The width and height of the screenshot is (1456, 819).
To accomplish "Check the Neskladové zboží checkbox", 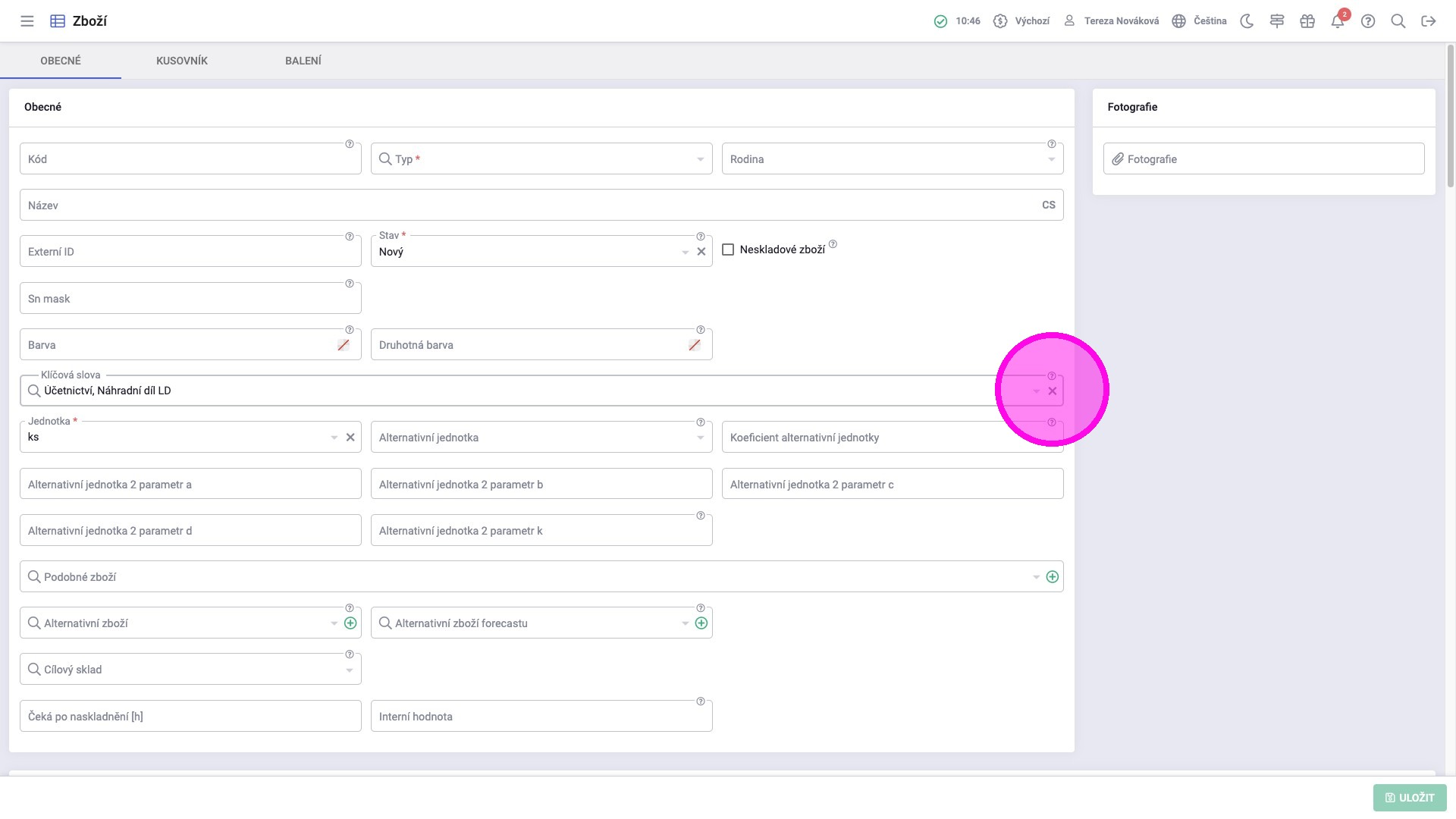I will tap(728, 249).
